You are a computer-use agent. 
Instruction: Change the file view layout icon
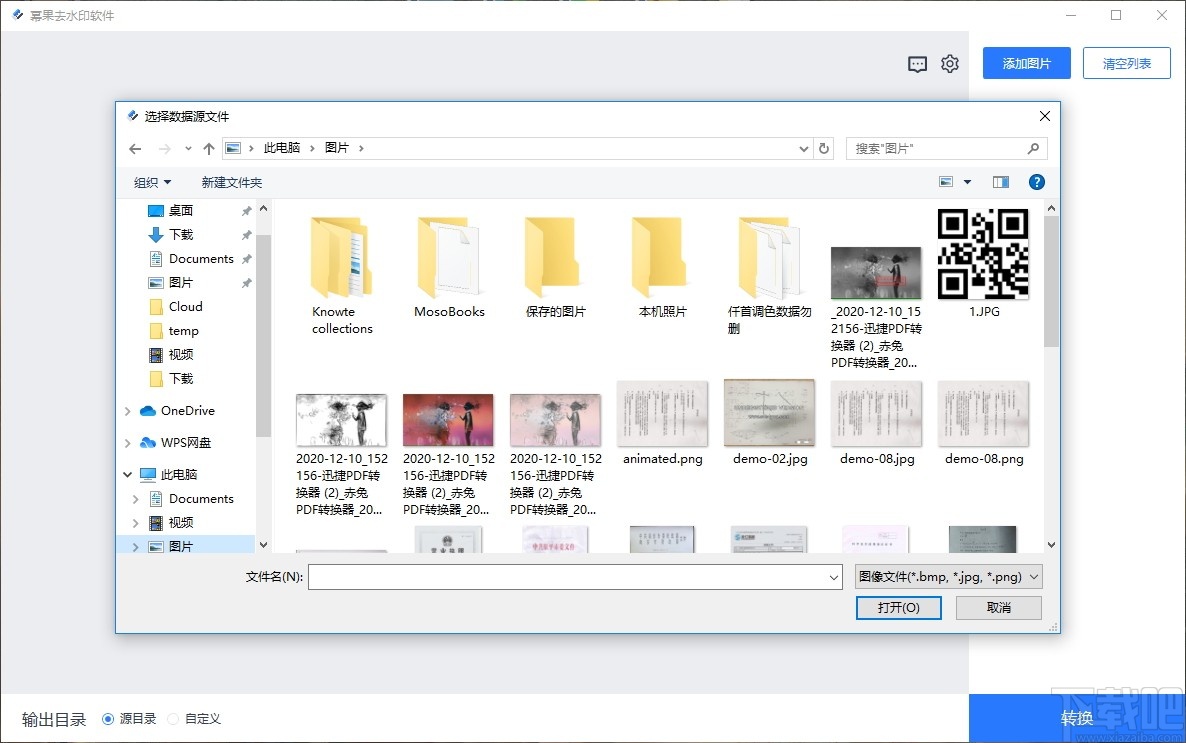[x=946, y=182]
